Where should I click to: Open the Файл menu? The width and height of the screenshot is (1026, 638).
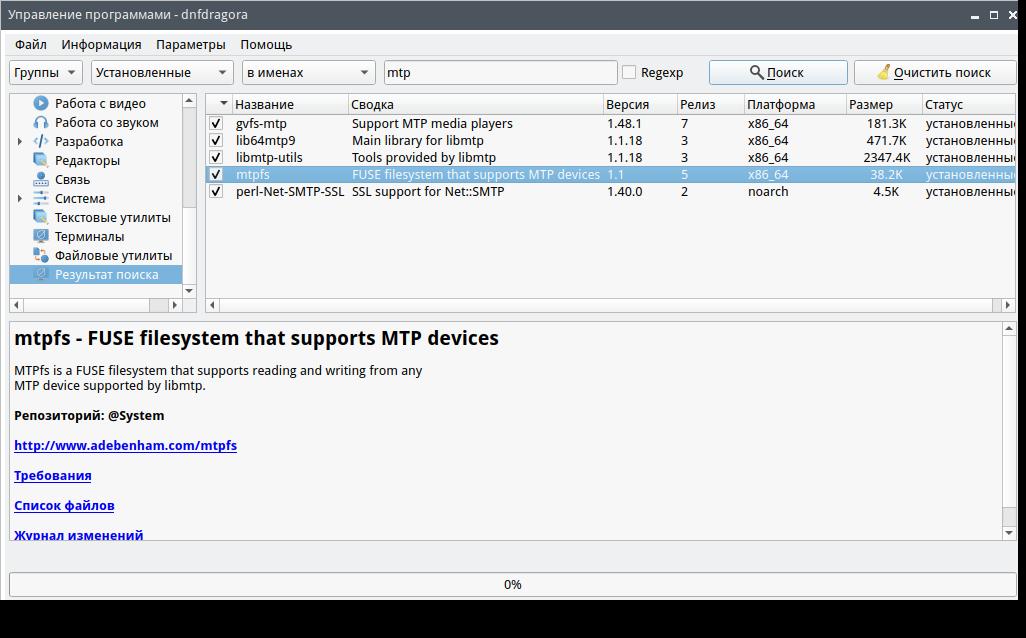pyautogui.click(x=31, y=44)
